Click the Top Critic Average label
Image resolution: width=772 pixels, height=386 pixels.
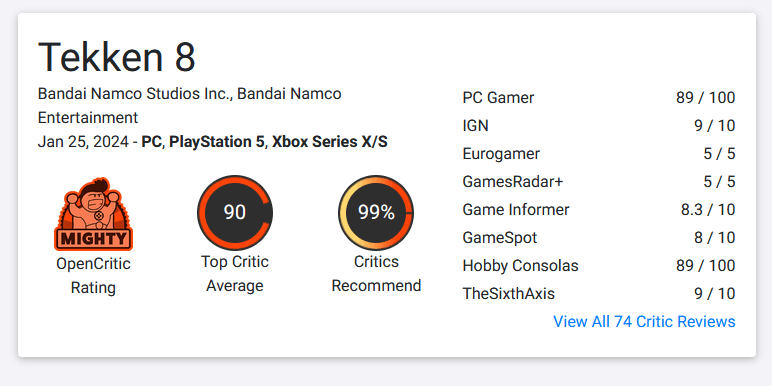coord(234,274)
